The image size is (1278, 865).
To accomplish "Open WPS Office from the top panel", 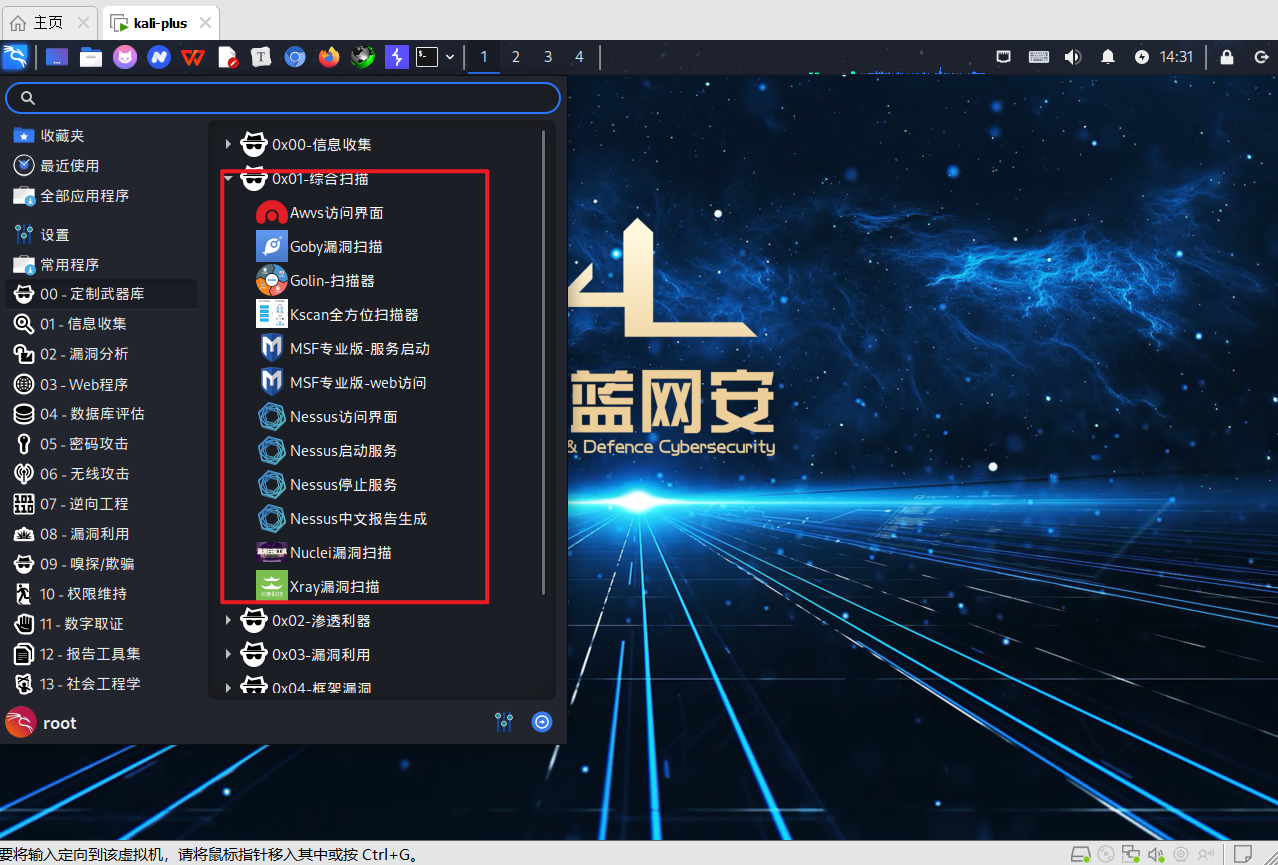I will 193,57.
